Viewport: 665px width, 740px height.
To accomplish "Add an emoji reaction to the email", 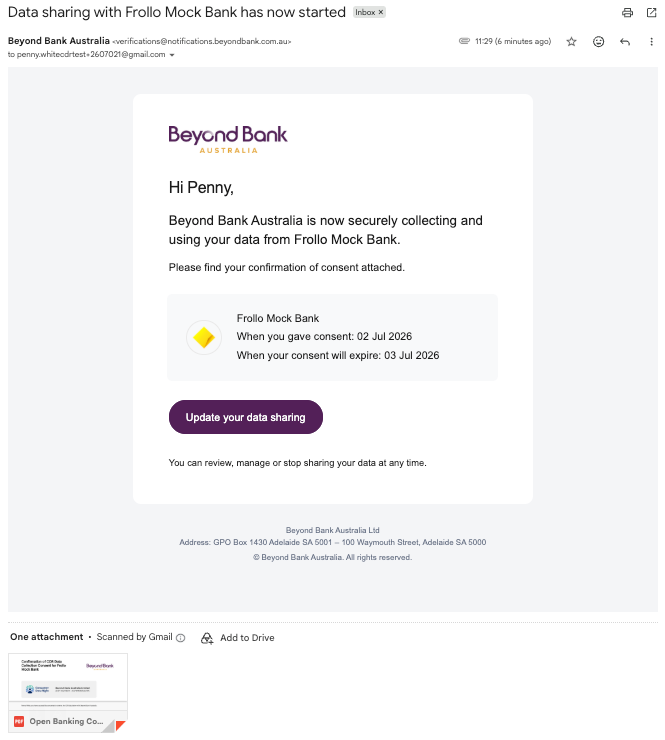I will [x=598, y=42].
